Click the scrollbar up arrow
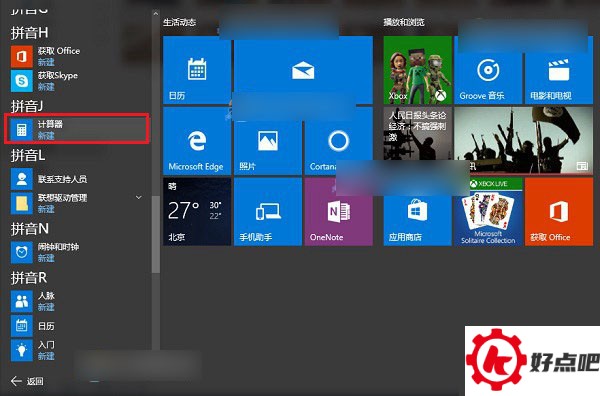Viewport: 600px width, 396px height. 155,13
